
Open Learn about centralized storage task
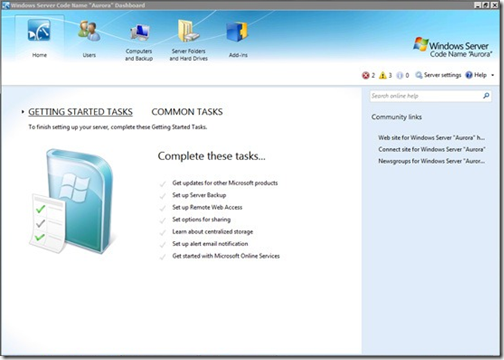coord(212,232)
